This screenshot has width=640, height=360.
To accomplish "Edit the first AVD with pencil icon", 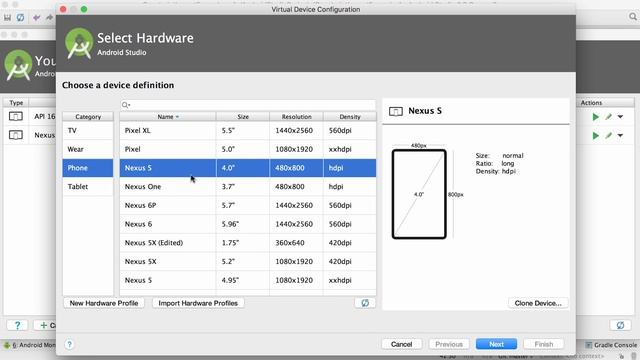I will tap(609, 117).
